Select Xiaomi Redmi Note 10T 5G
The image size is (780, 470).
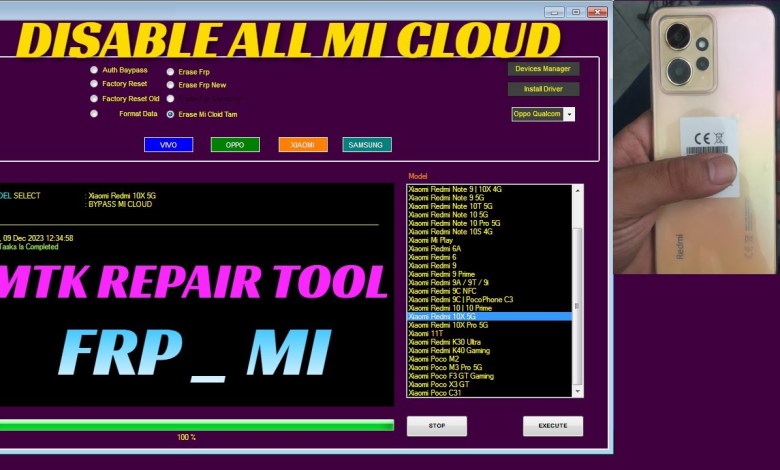pos(489,206)
